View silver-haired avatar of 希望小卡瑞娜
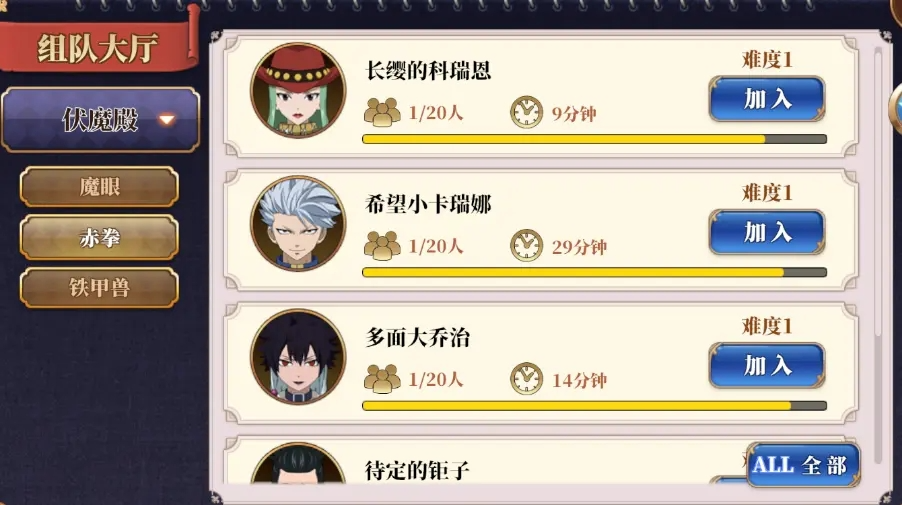This screenshot has height=505, width=902. pyautogui.click(x=298, y=224)
